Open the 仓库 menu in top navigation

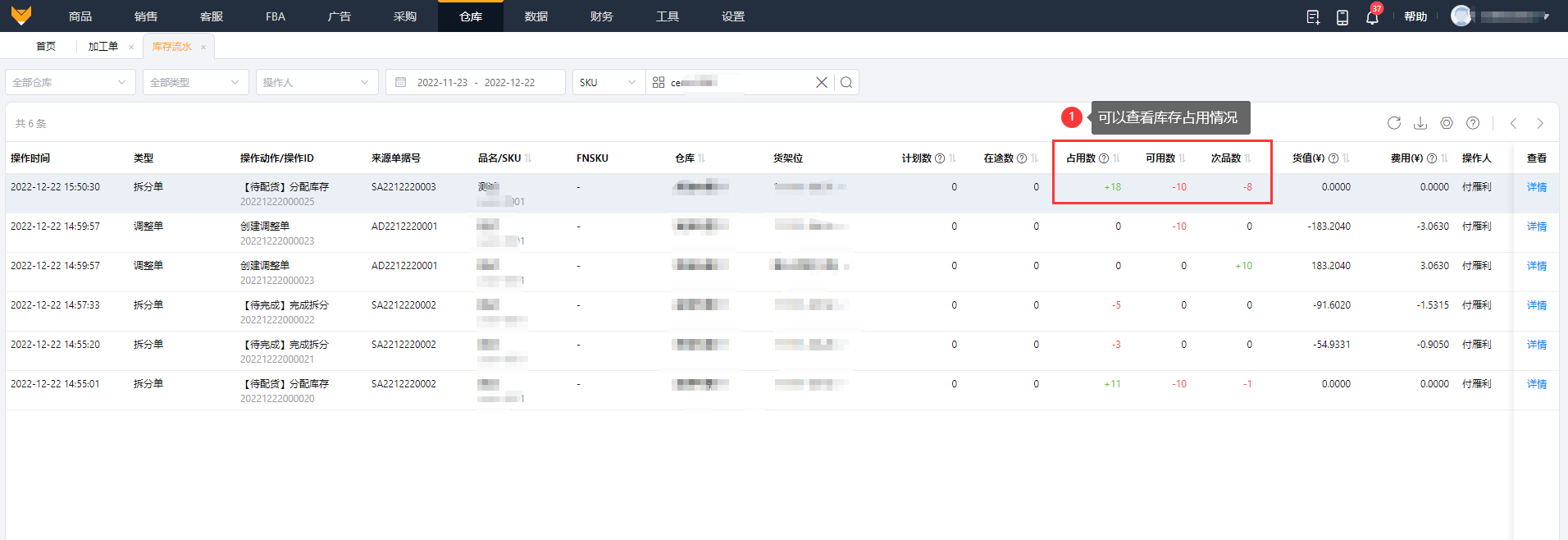click(x=471, y=16)
